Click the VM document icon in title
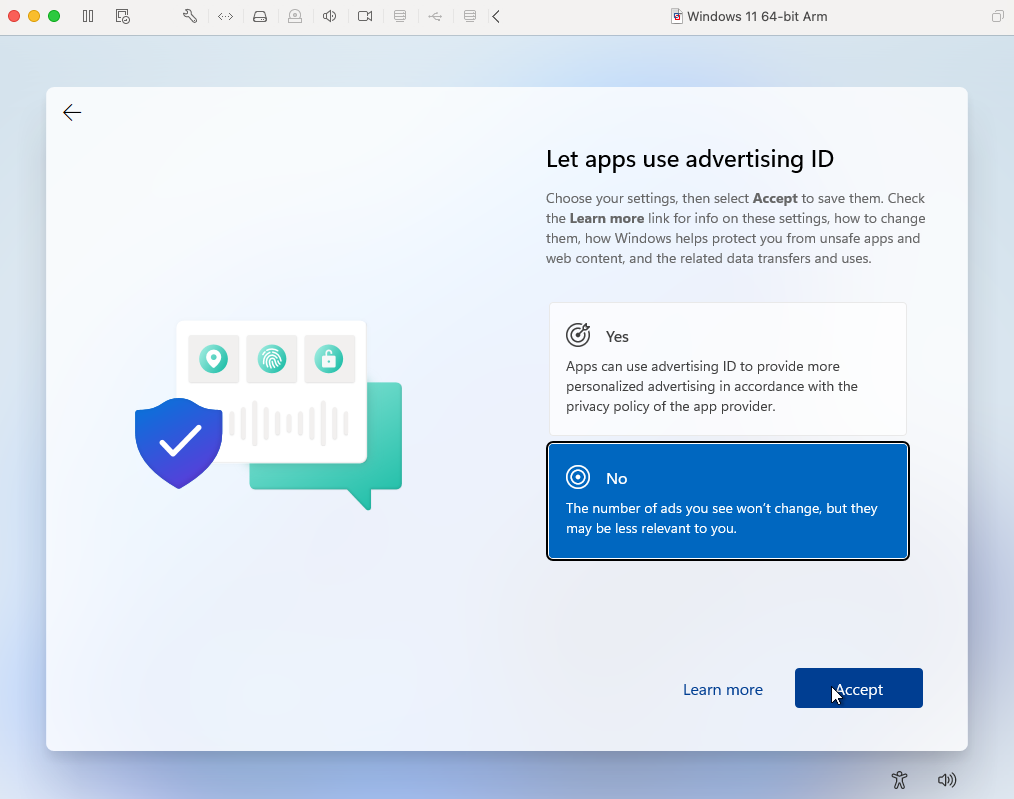Viewport: 1014px width, 799px height. pyautogui.click(x=676, y=16)
